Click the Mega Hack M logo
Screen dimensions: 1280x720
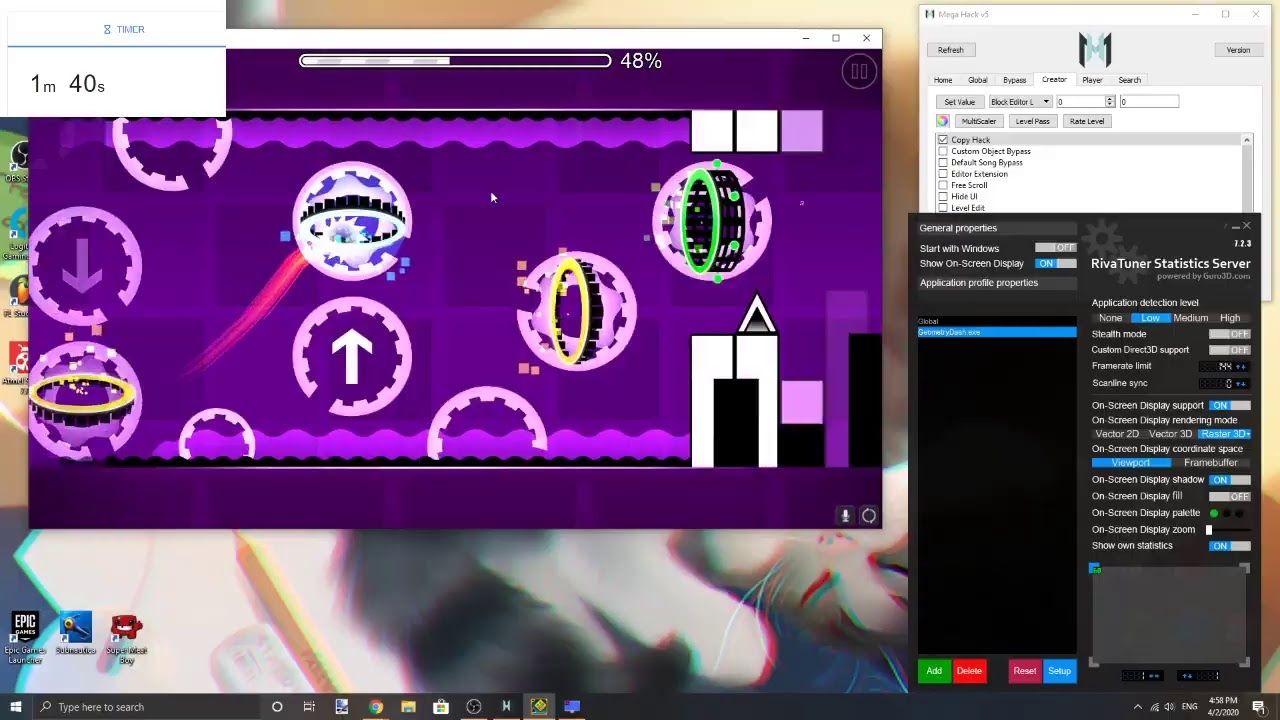click(1095, 50)
